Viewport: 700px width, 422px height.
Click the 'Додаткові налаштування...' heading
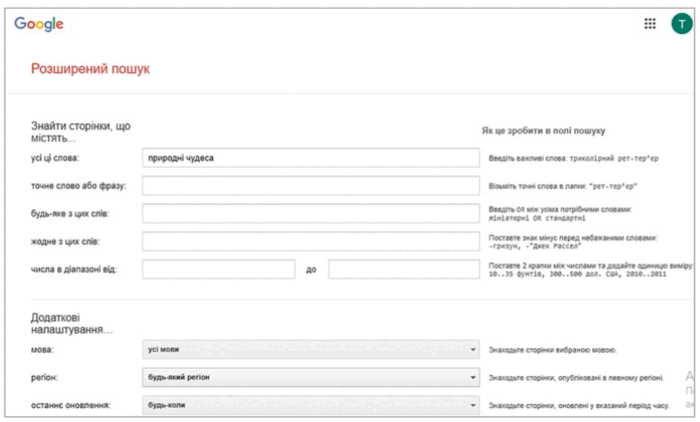click(72, 324)
